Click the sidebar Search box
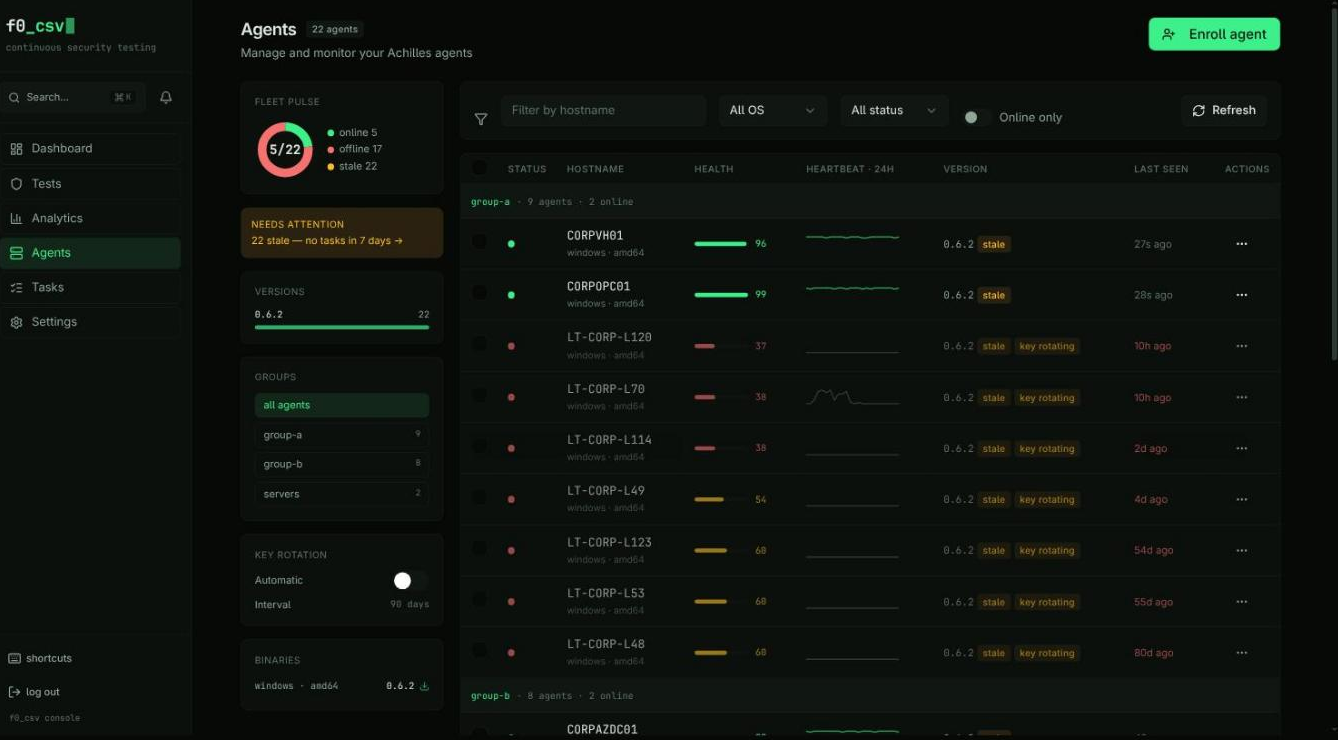The height and width of the screenshot is (740, 1338). pyautogui.click(x=72, y=97)
